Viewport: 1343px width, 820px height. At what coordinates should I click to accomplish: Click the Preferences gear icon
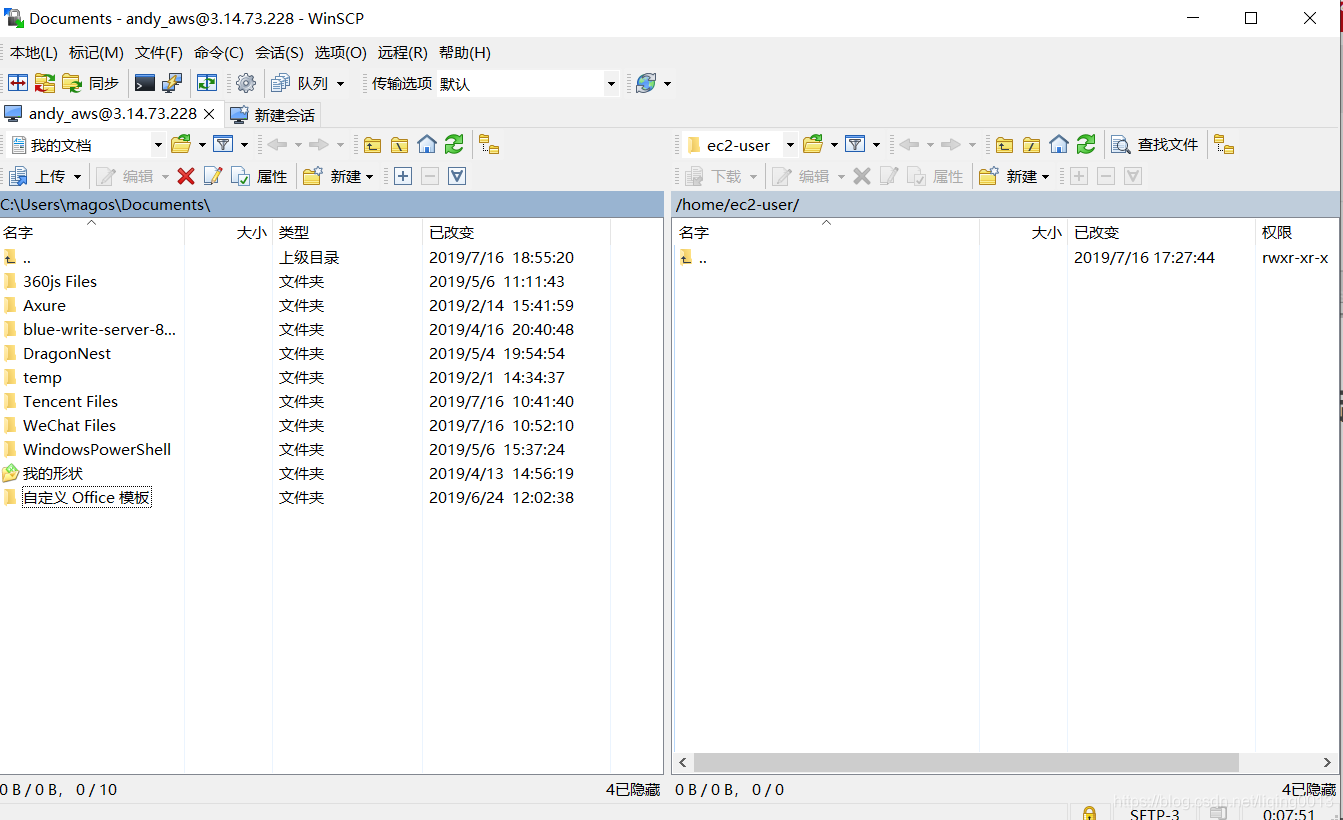coord(246,83)
